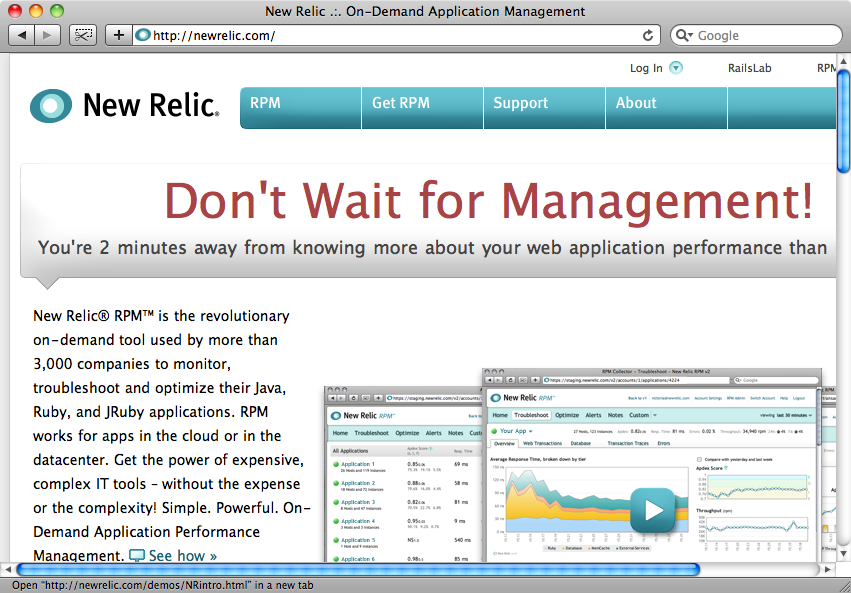Click the '3,000 companies to monitor' text

tap(132, 364)
